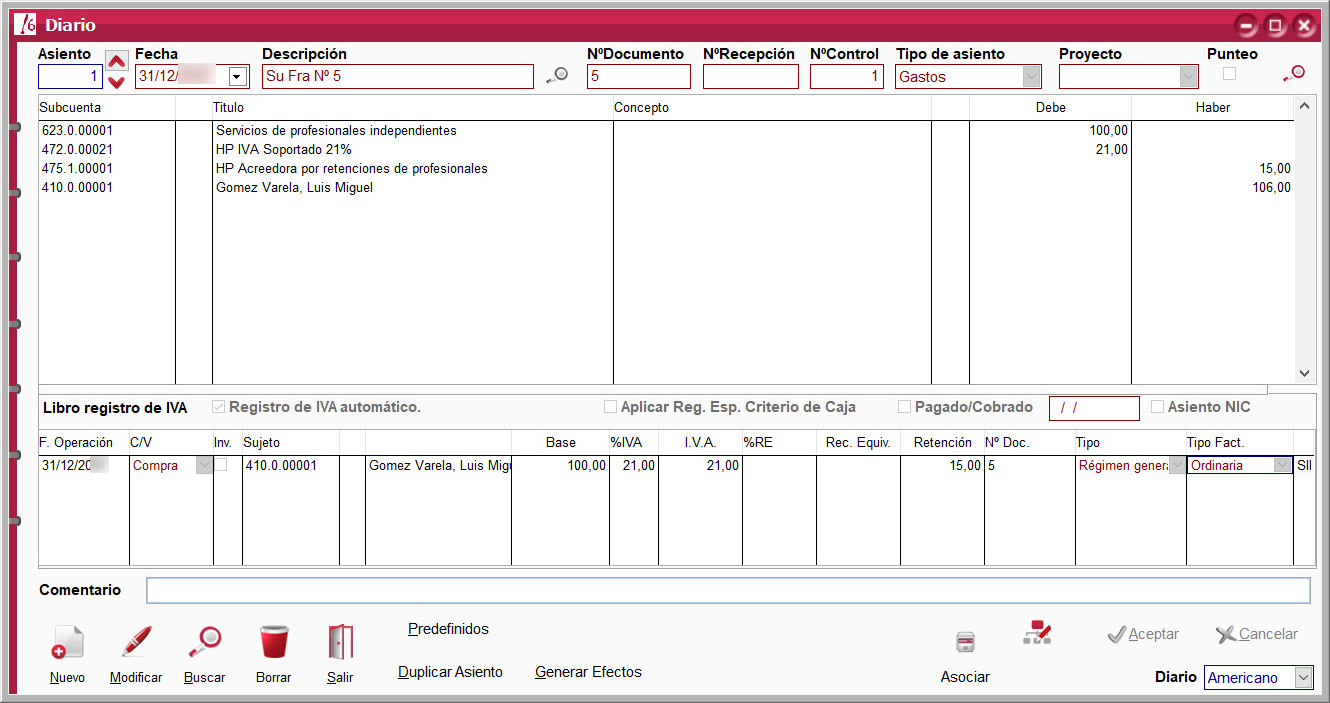Click the Comentario text field
1330x703 pixels.
(728, 591)
